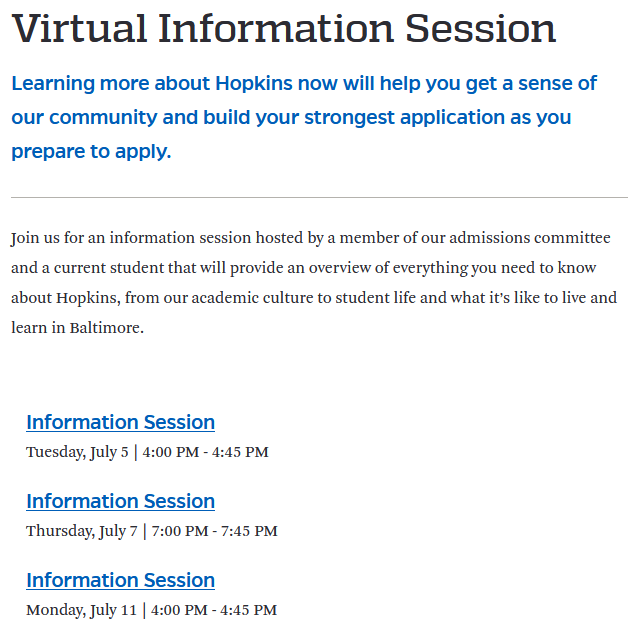
Task: Open the Information Session link for Thursday, July 7
Action: [120, 501]
